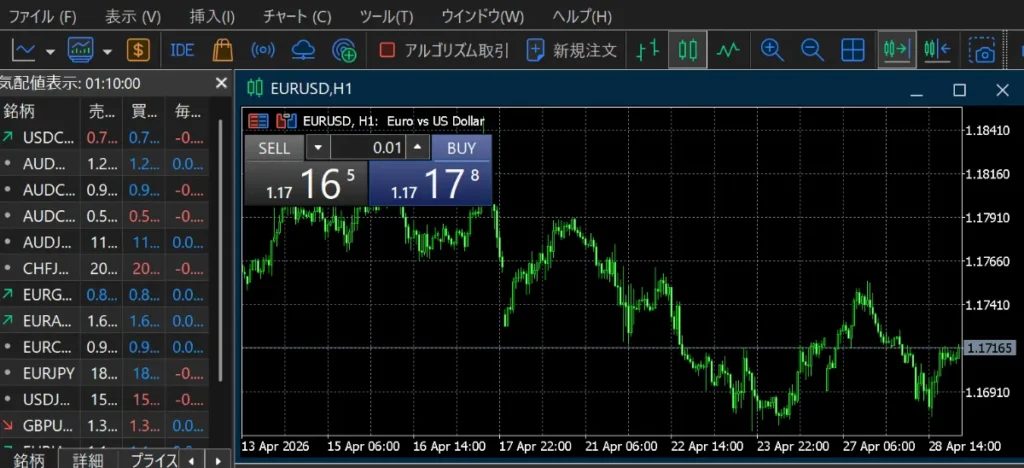1024x468 pixels.
Task: Take a chart screenshot with camera icon
Action: (x=982, y=50)
